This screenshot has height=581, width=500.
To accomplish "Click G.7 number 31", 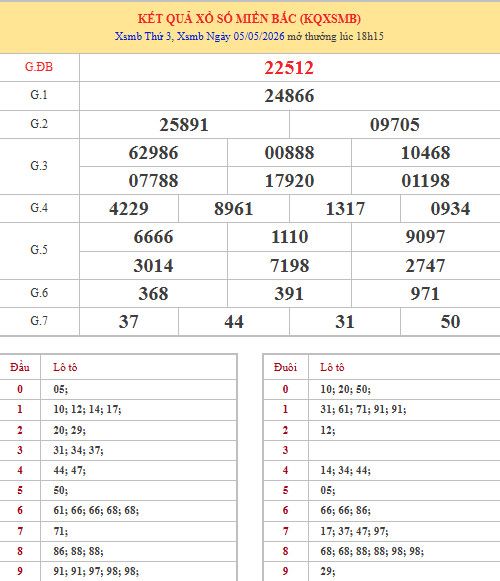I will pyautogui.click(x=345, y=322).
